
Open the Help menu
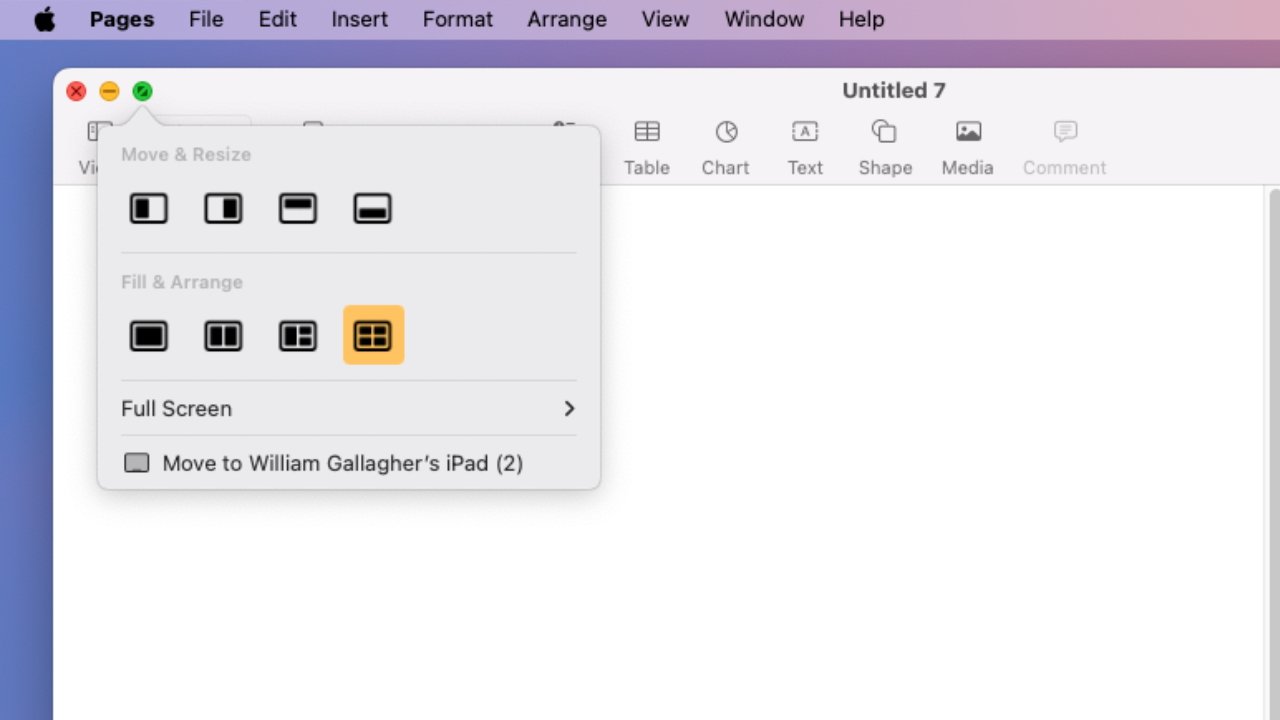(861, 19)
